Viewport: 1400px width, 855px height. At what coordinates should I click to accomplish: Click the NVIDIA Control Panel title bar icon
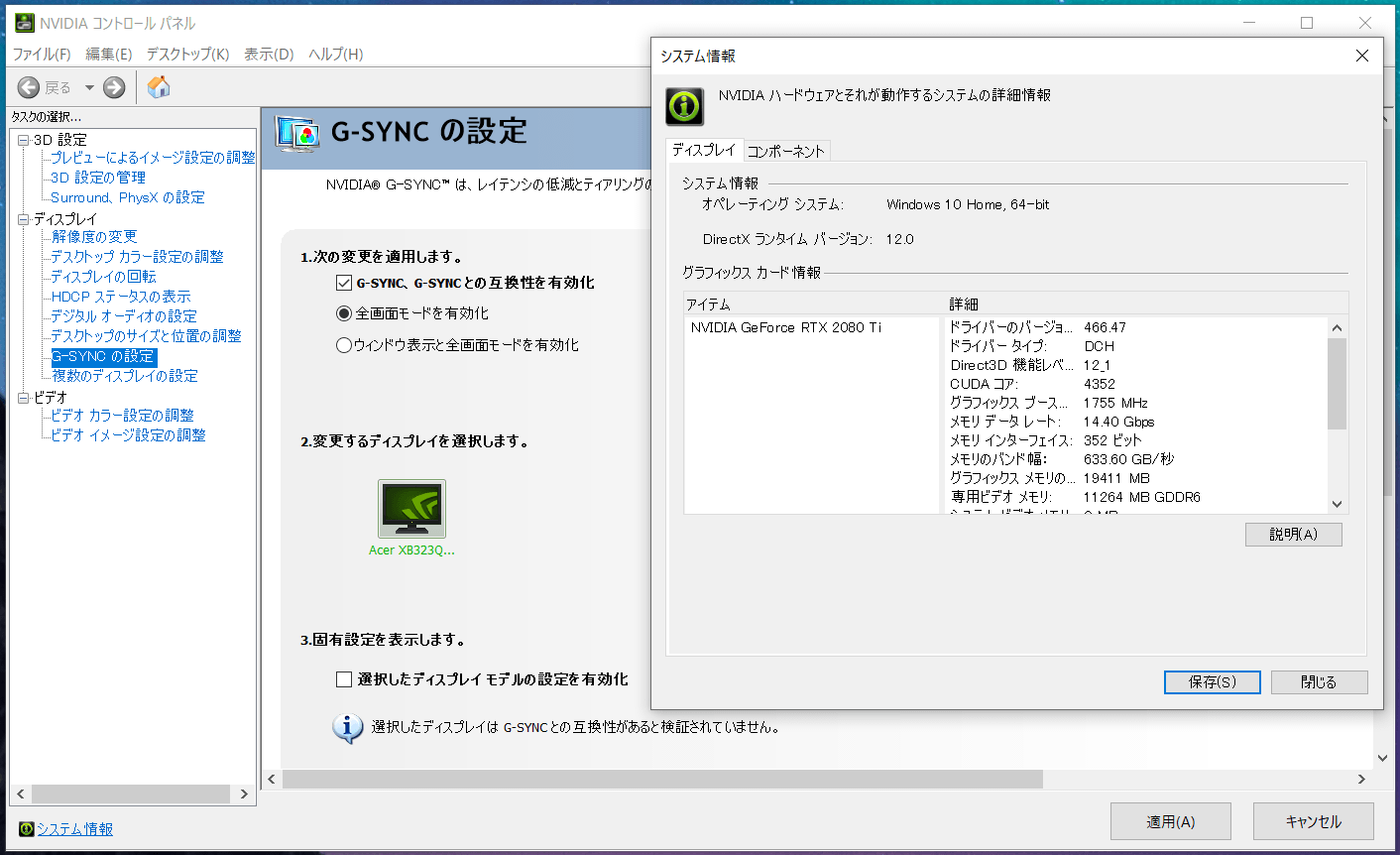coord(24,22)
